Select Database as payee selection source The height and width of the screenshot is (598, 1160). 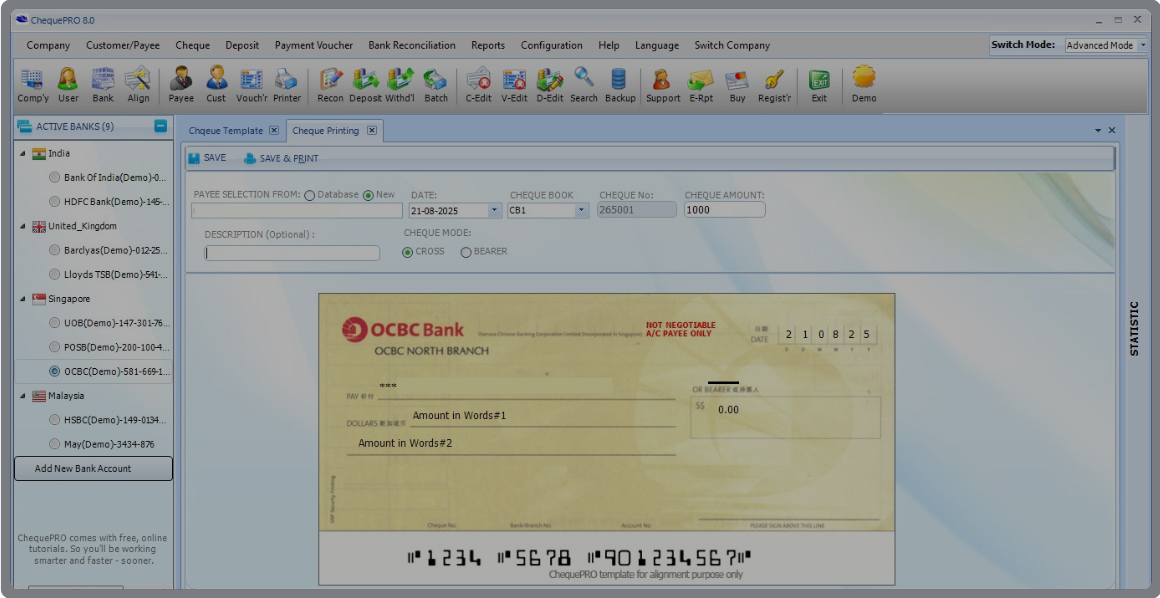coord(309,195)
